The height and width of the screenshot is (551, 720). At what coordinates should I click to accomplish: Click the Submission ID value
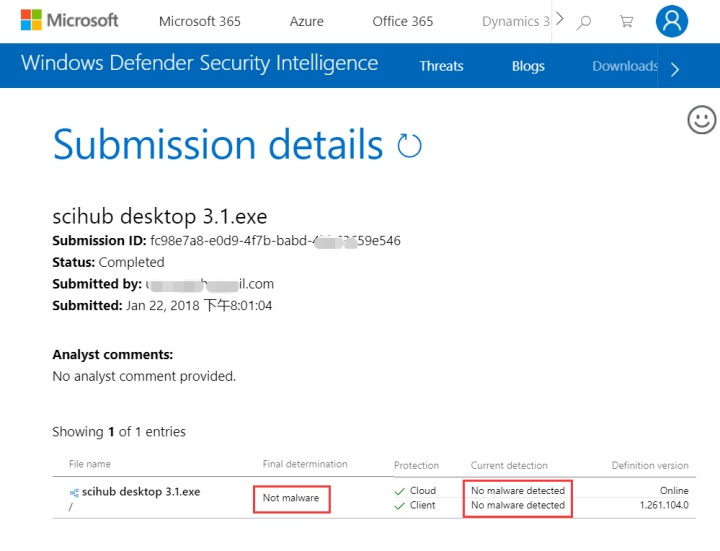point(276,241)
